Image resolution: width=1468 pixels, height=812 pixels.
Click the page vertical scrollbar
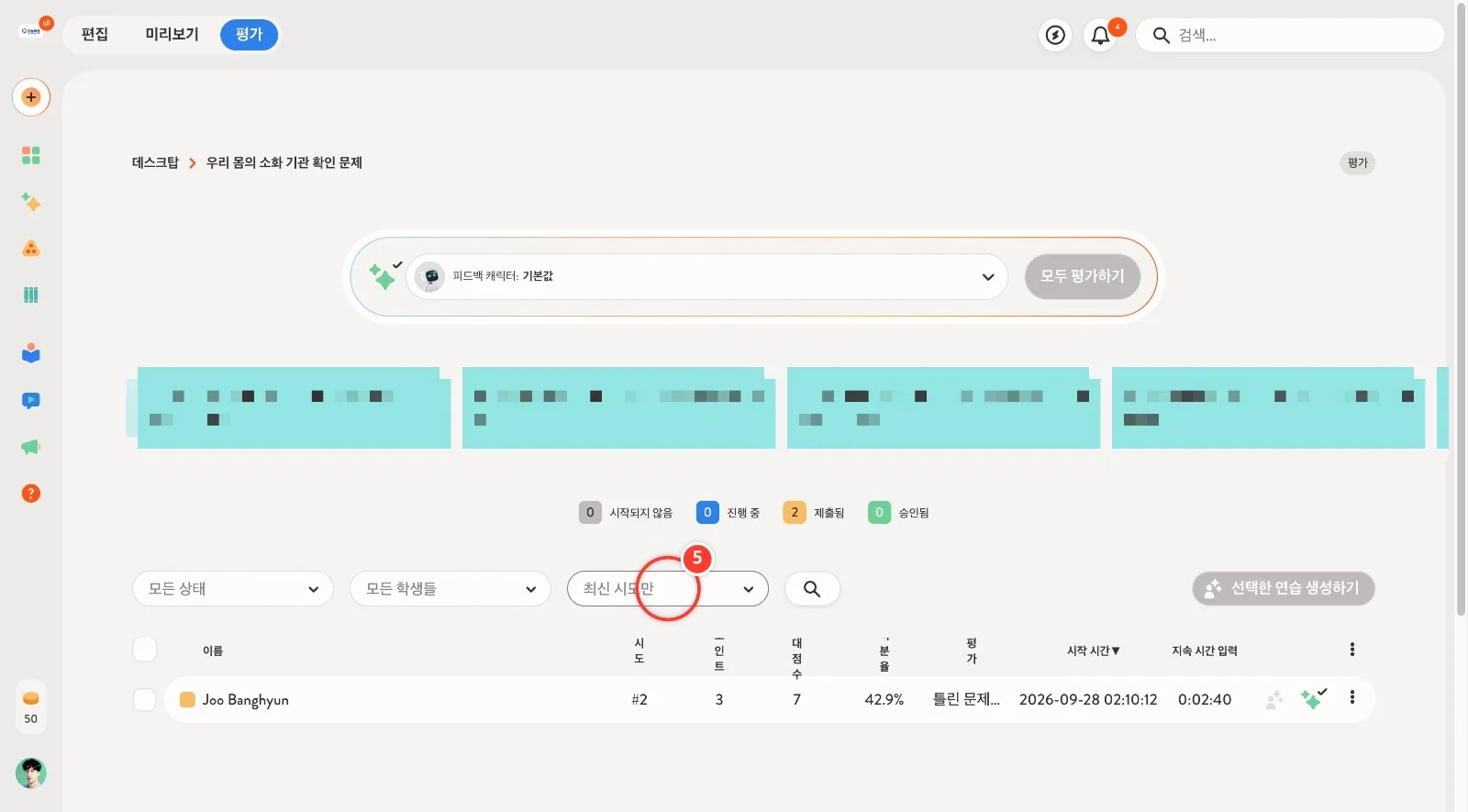point(1462,307)
